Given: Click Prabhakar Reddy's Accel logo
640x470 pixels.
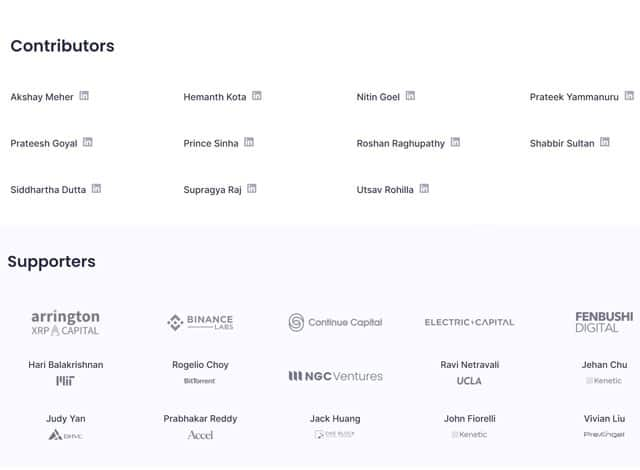Looking at the screenshot, I should coord(200,435).
